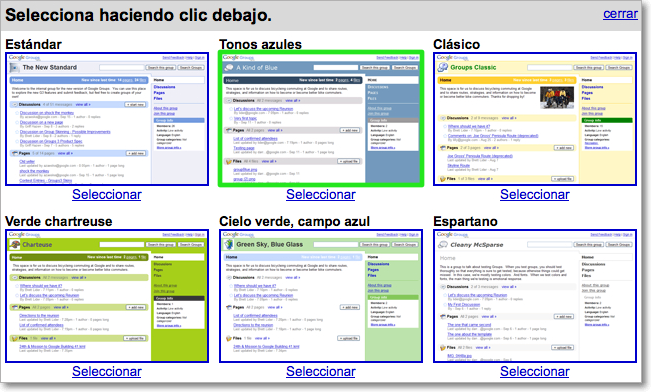This screenshot has height=392, width=651.
Task: Click Seleccionar under Espartano theme
Action: 535,371
